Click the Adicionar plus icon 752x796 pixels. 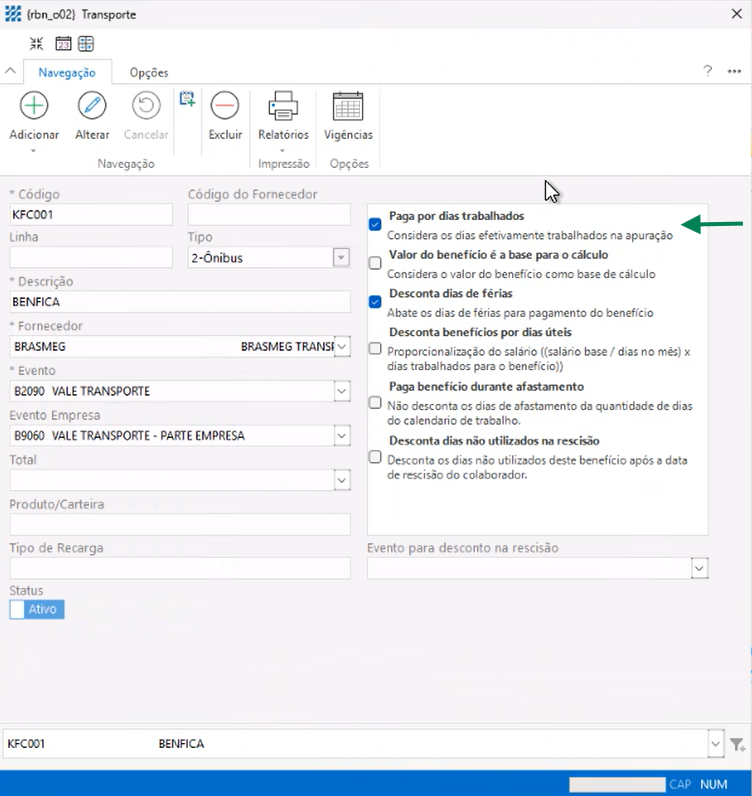[x=34, y=106]
